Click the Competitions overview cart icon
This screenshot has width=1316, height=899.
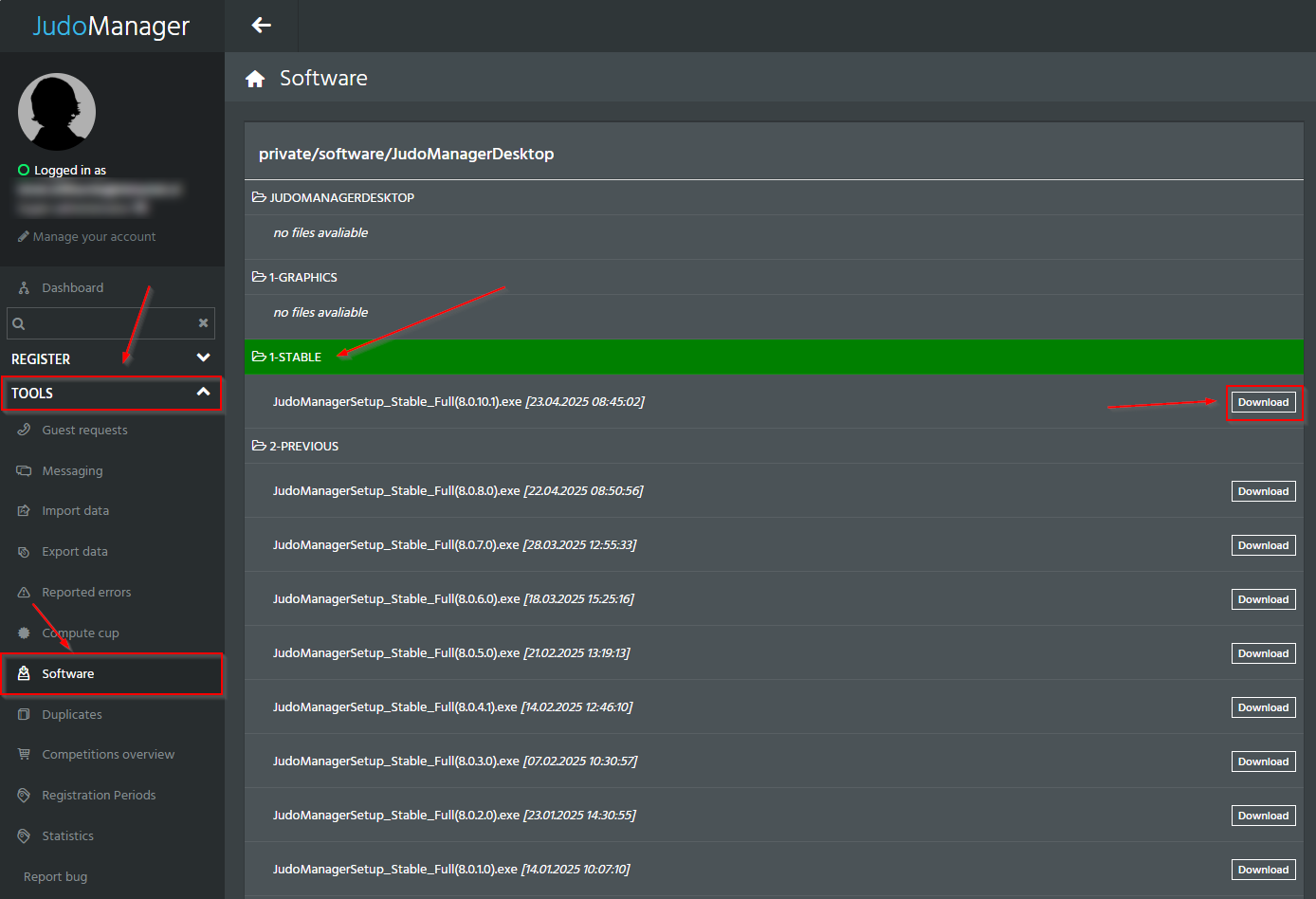(x=24, y=754)
